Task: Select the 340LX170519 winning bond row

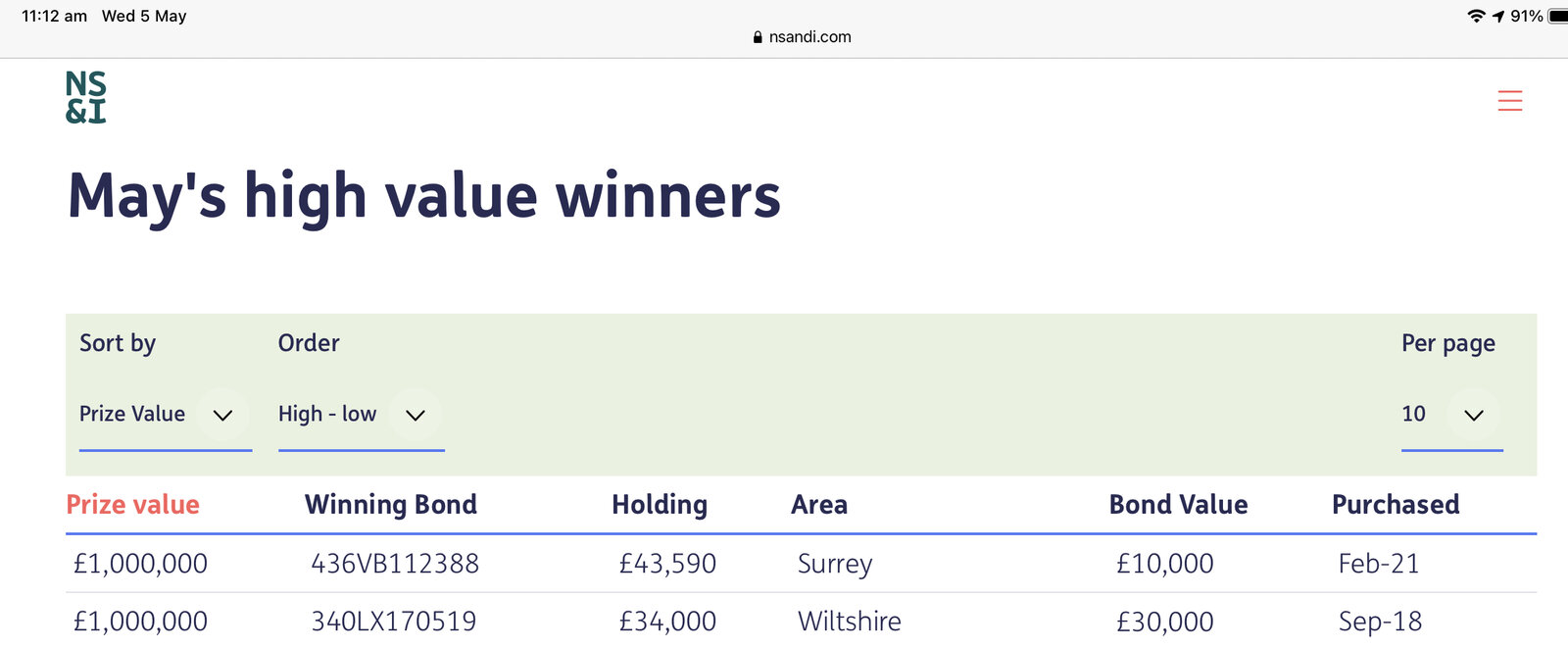Action: point(394,622)
